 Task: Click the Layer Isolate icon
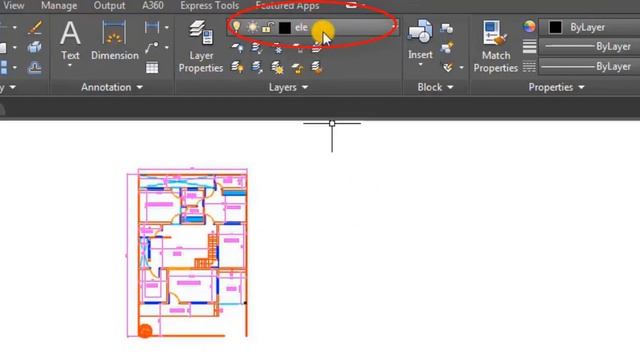tap(257, 48)
